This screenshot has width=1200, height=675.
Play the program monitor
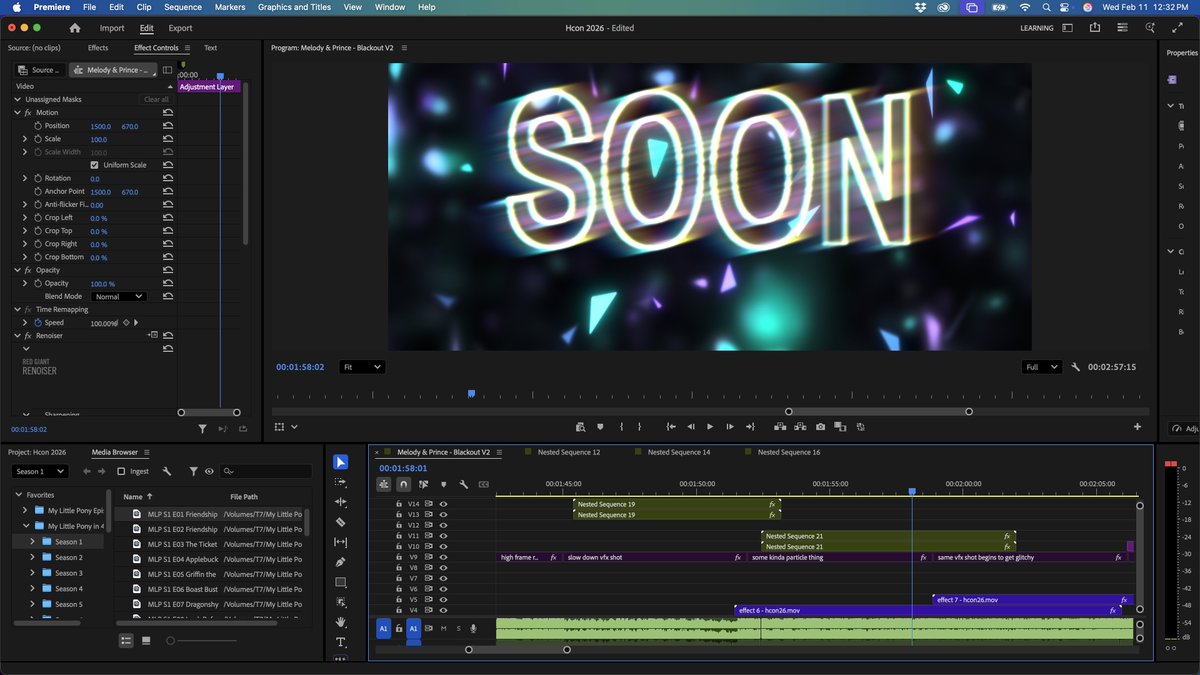click(x=710, y=427)
